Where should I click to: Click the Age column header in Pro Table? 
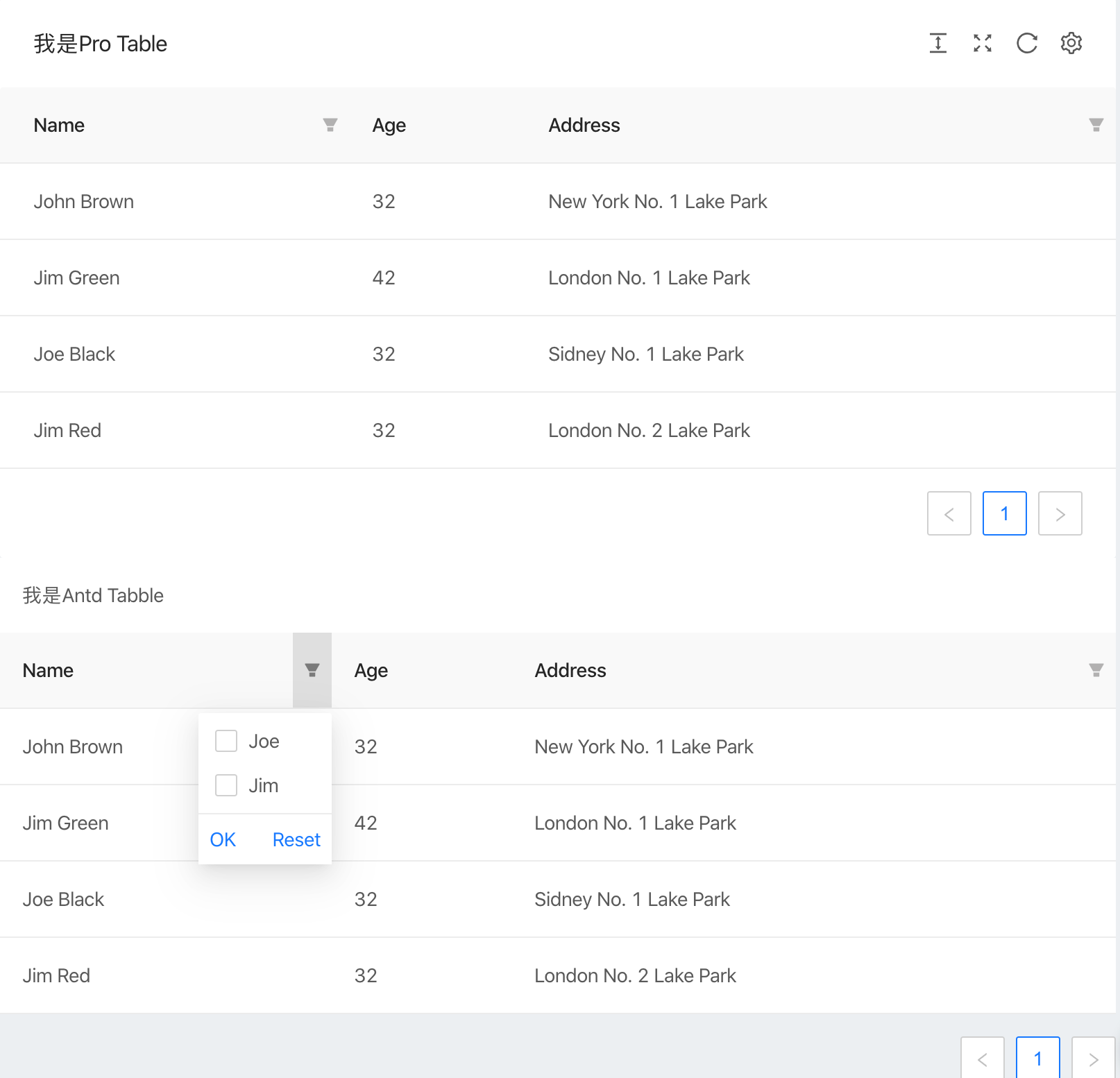coord(389,125)
